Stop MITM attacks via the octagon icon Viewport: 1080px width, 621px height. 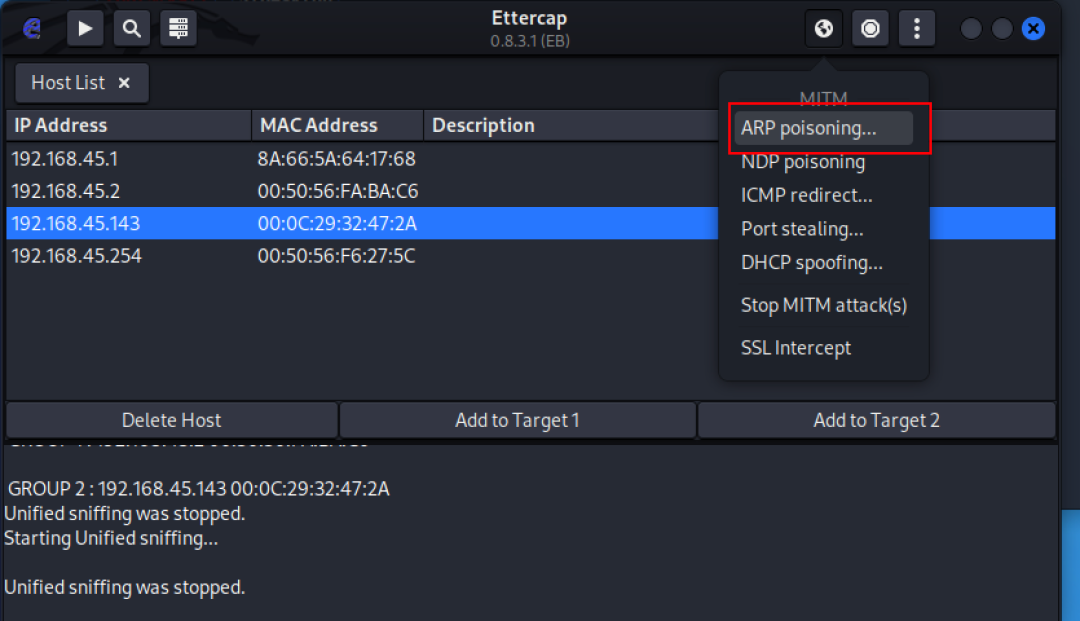870,28
